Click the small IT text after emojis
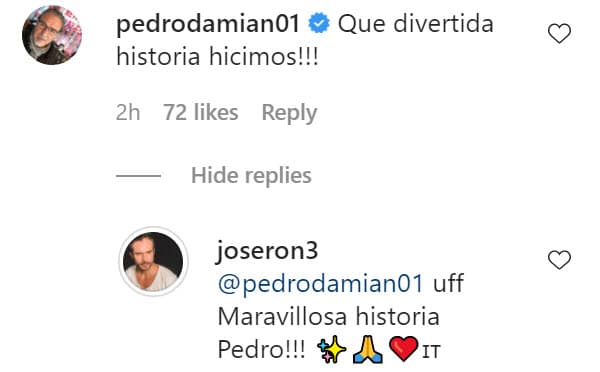This screenshot has height=372, width=600. coord(431,352)
